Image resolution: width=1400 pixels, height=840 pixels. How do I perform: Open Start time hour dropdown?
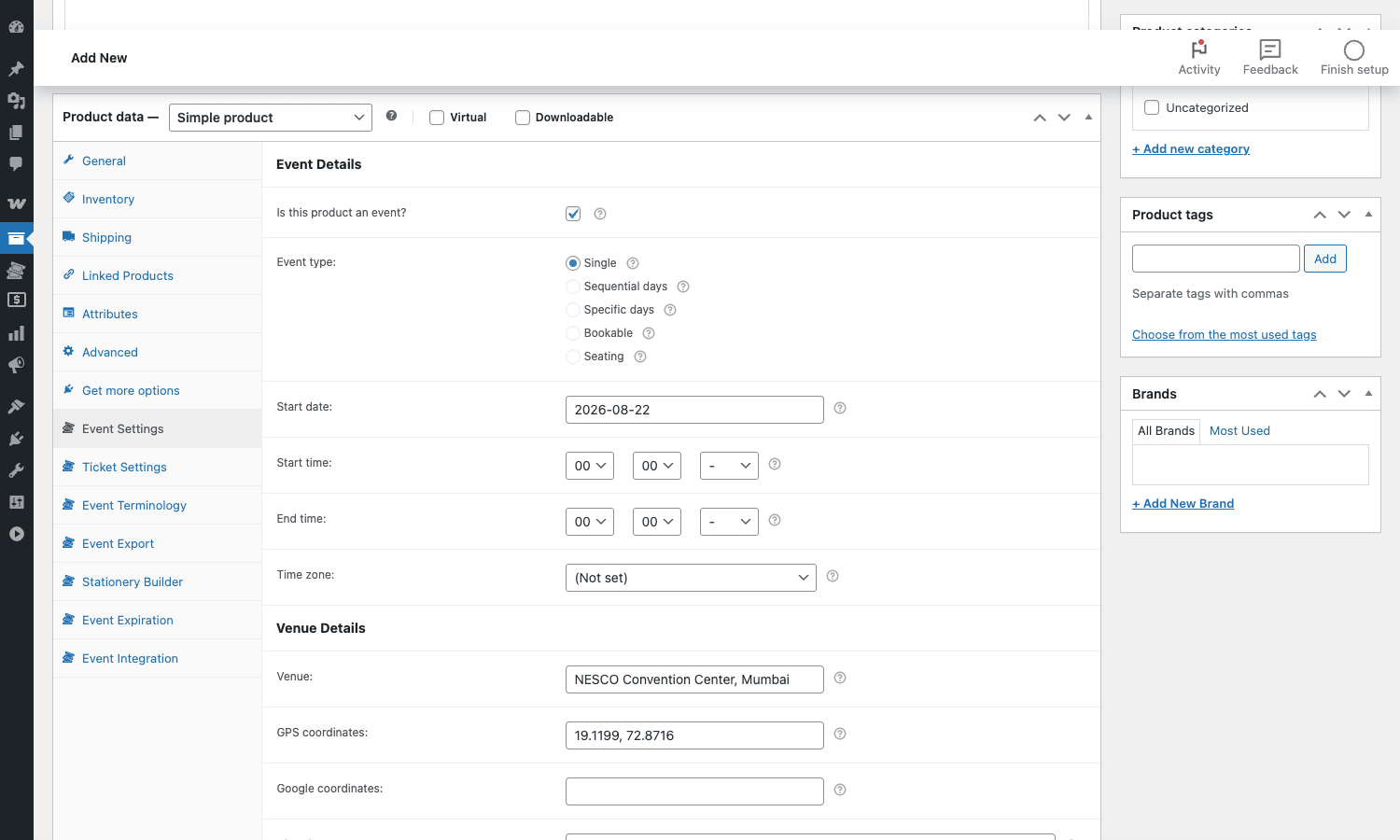pos(590,466)
